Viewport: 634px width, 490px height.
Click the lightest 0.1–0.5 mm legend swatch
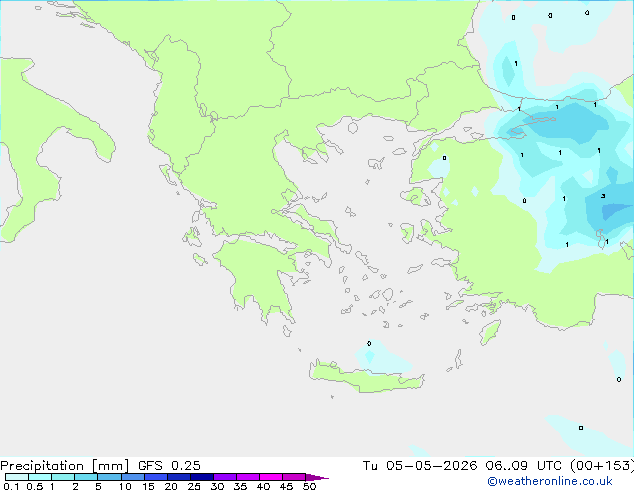[x=17, y=477]
